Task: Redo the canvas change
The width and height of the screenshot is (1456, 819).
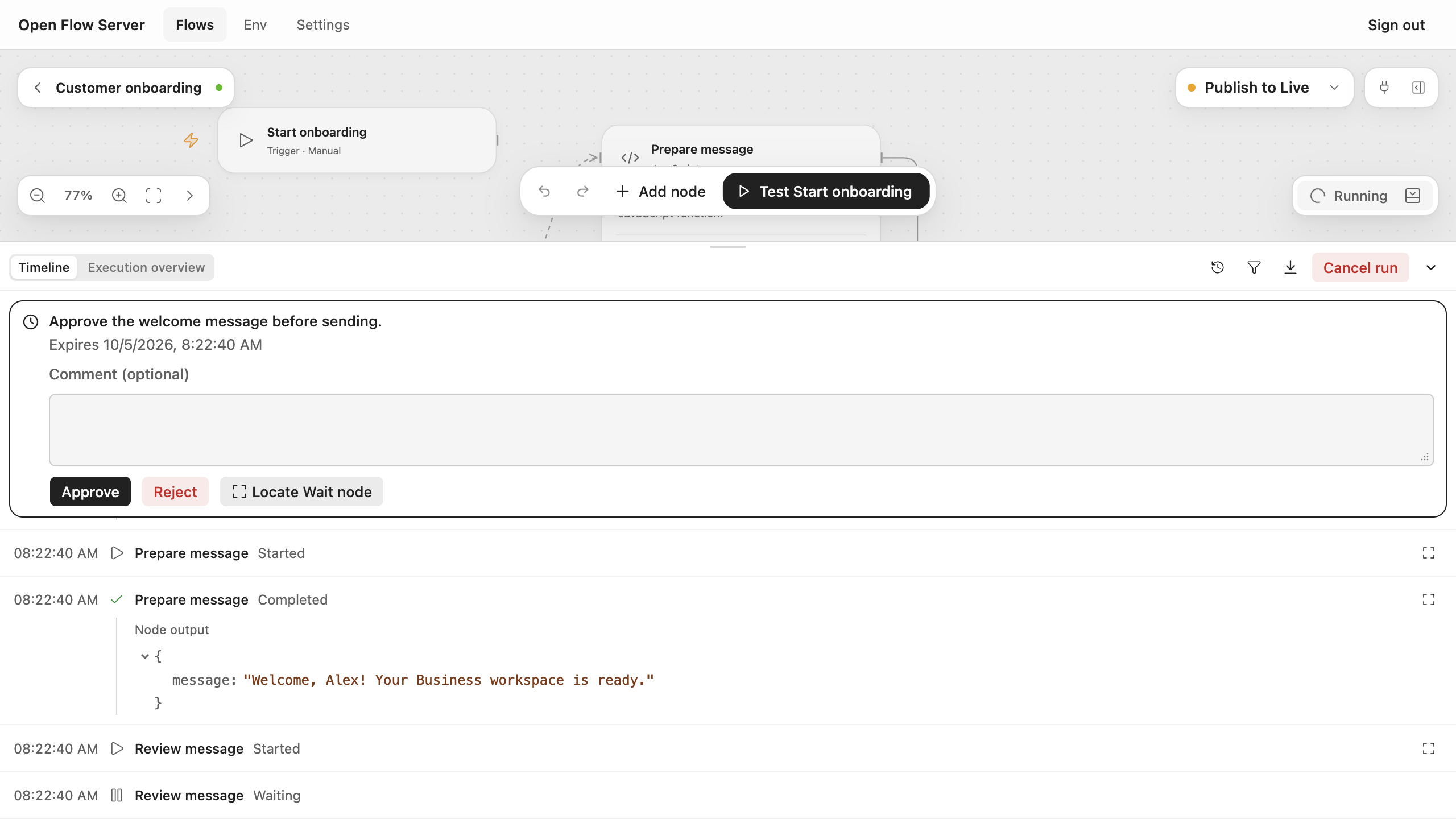Action: [582, 192]
